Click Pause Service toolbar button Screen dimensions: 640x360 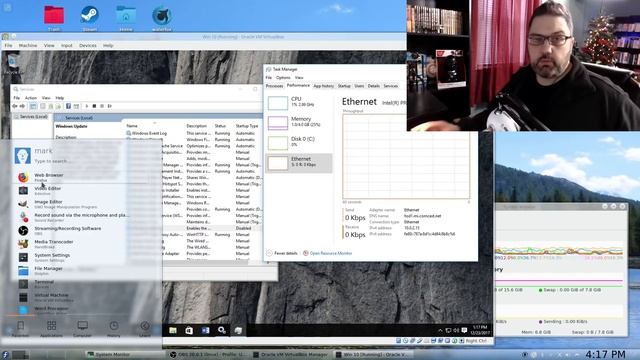pyautogui.click(x=102, y=106)
